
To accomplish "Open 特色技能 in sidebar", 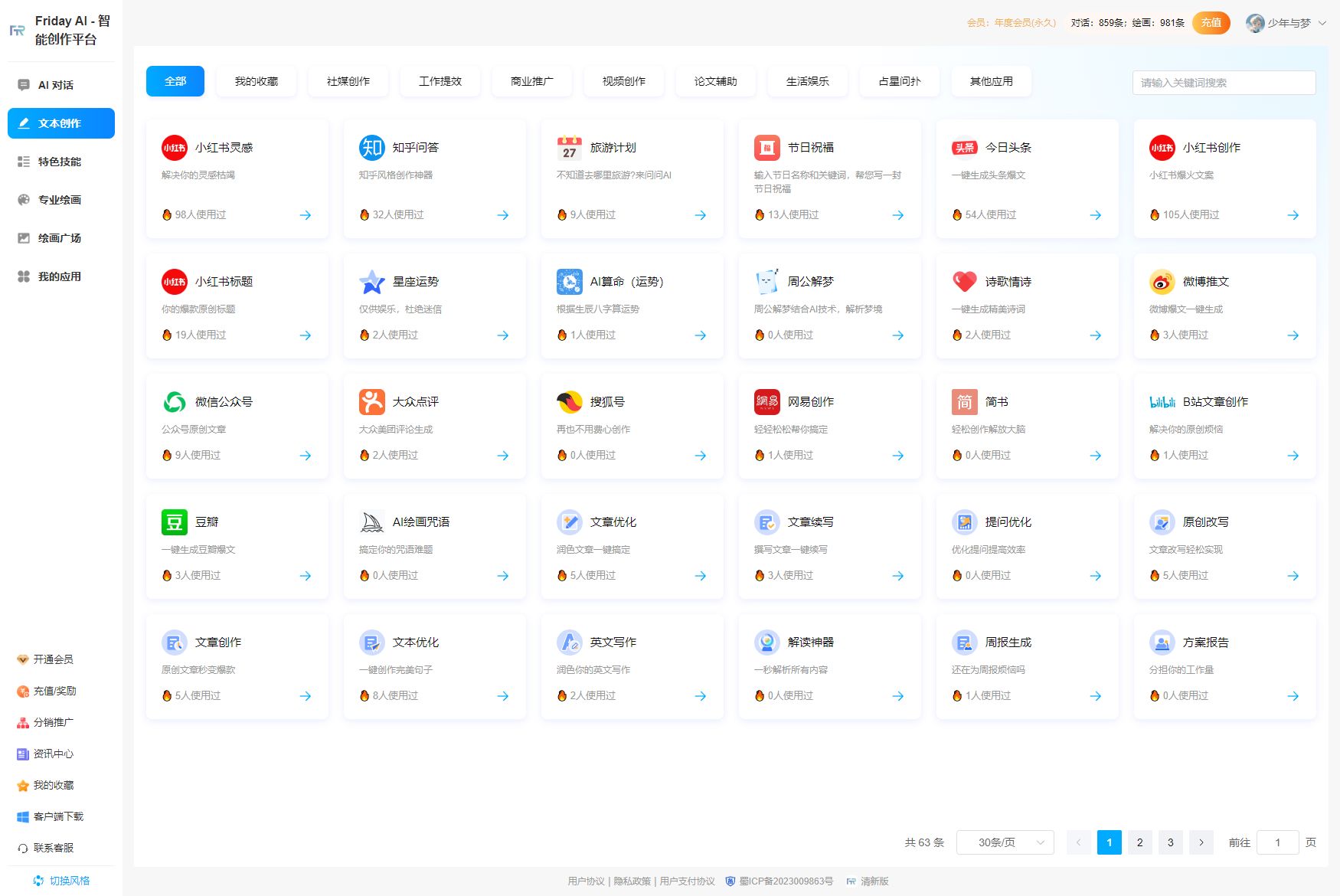I will coord(61,162).
